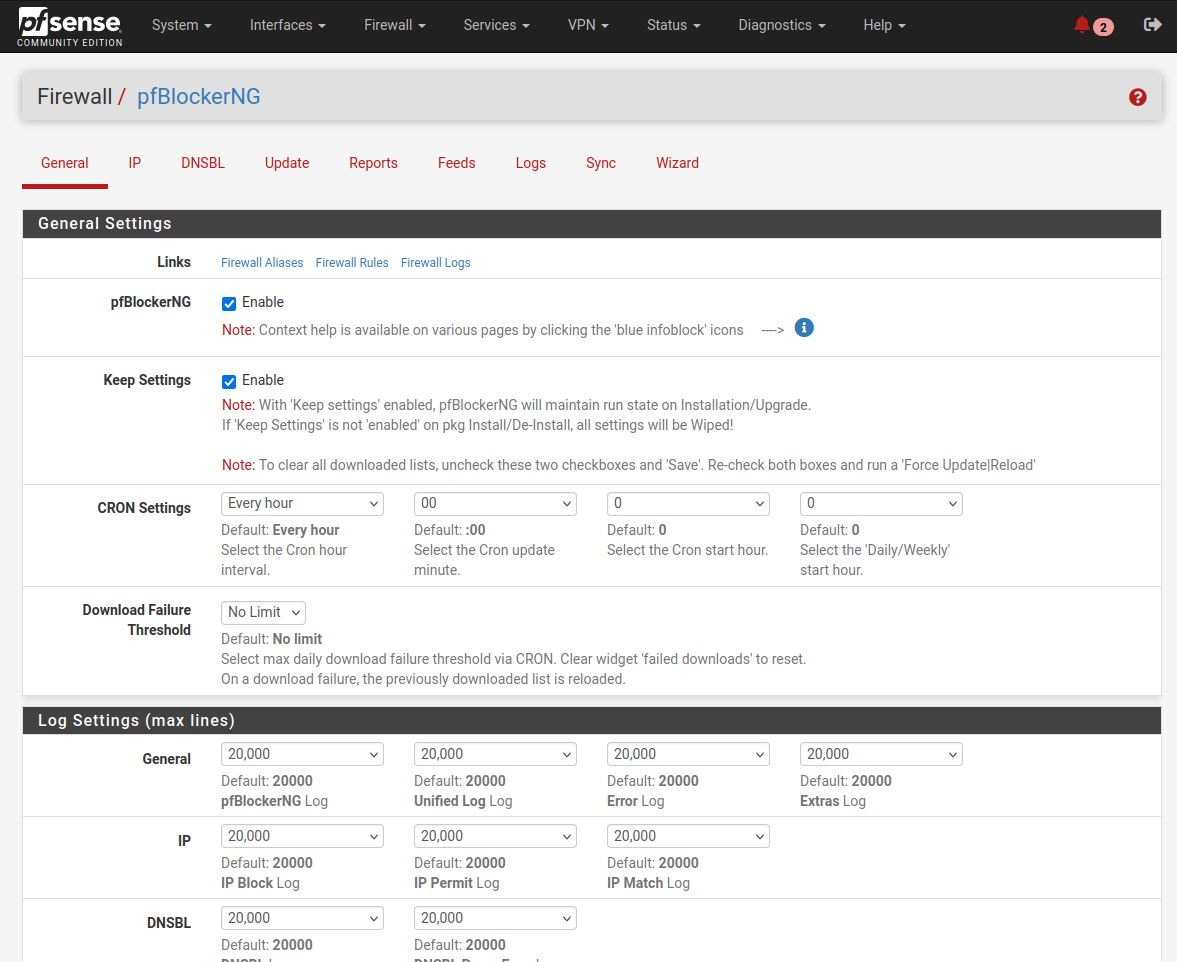The width and height of the screenshot is (1177, 962).
Task: Open the VPN menu
Action: [588, 25]
